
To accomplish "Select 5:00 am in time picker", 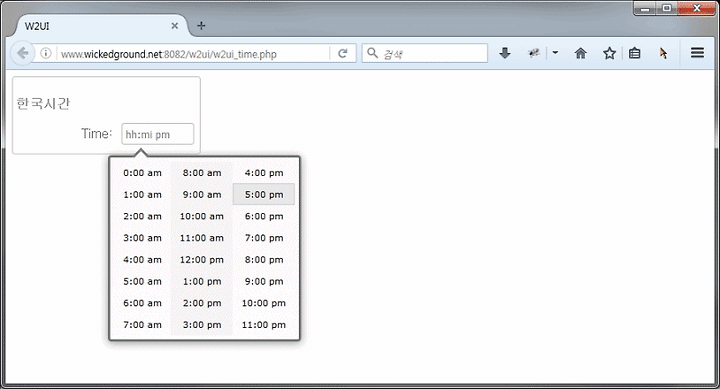I will click(142, 281).
